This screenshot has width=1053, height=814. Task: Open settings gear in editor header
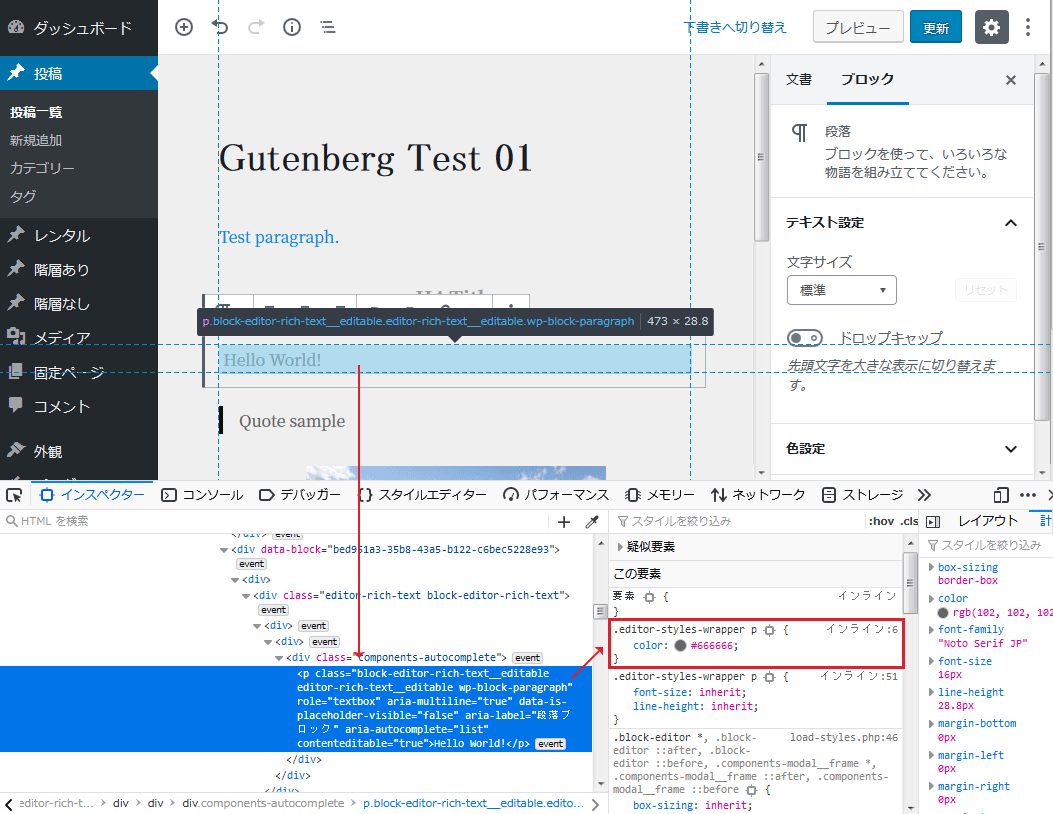click(991, 27)
